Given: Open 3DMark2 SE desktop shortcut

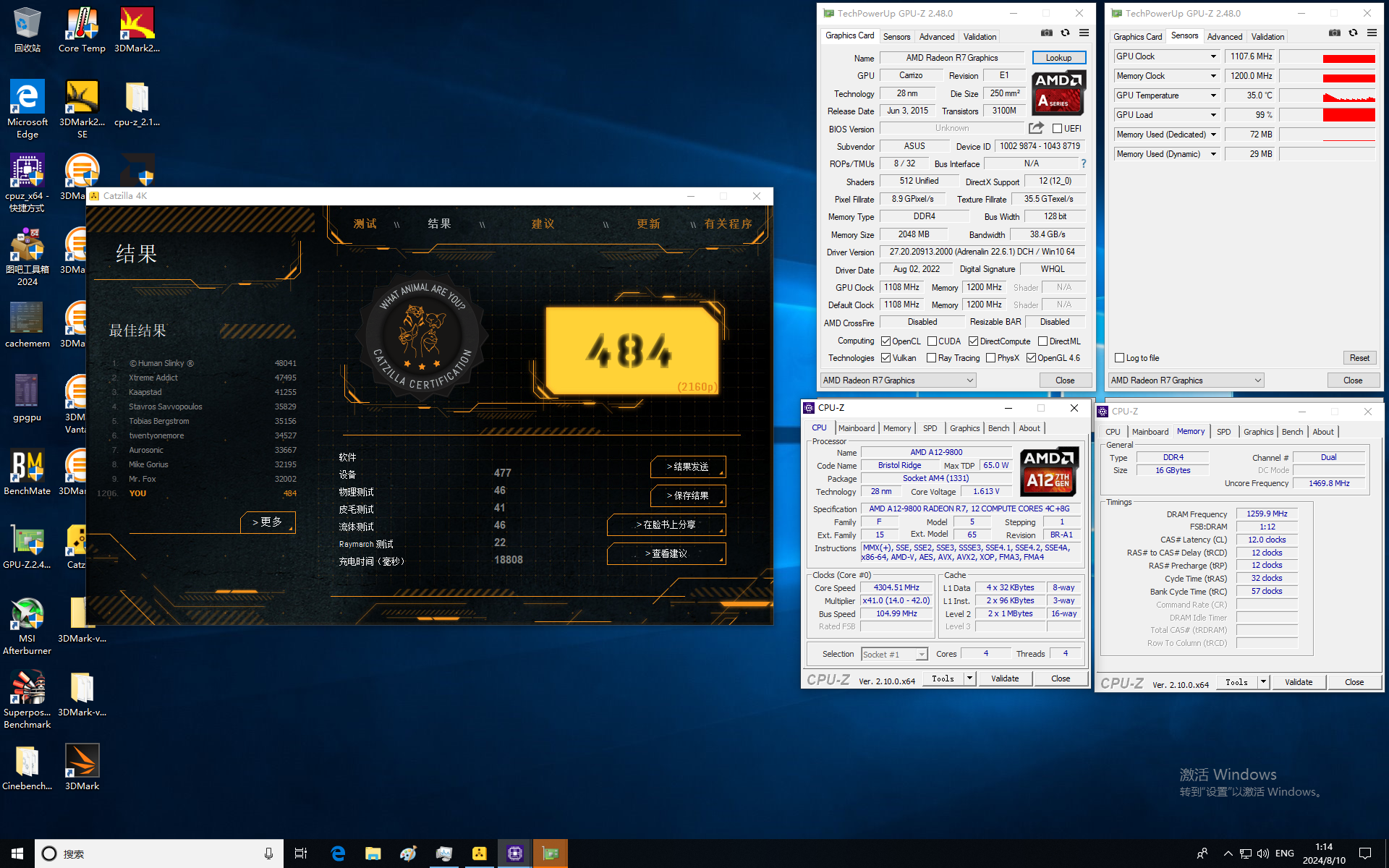Looking at the screenshot, I should tap(82, 109).
